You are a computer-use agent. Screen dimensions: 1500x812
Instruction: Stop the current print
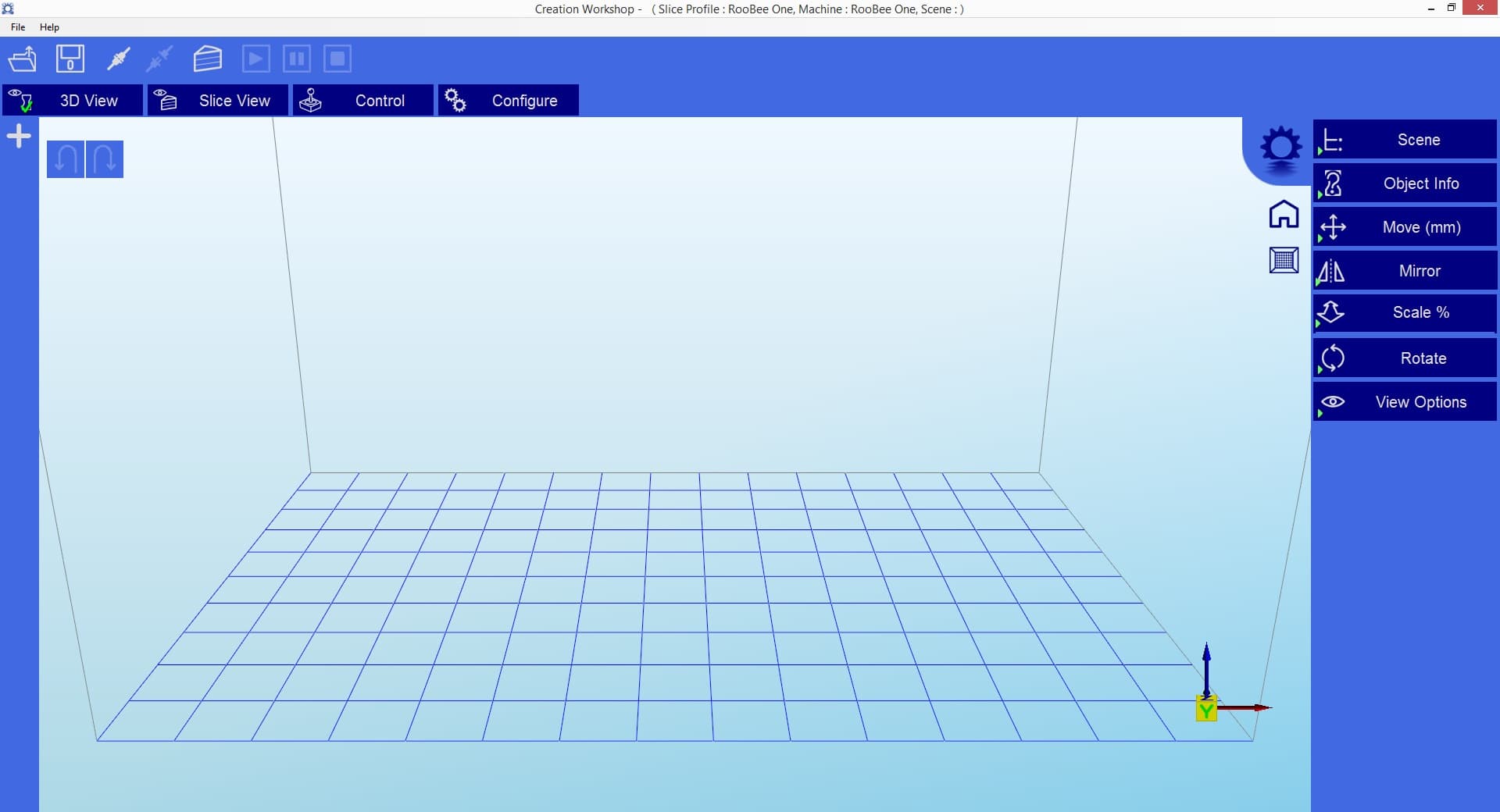coord(337,59)
